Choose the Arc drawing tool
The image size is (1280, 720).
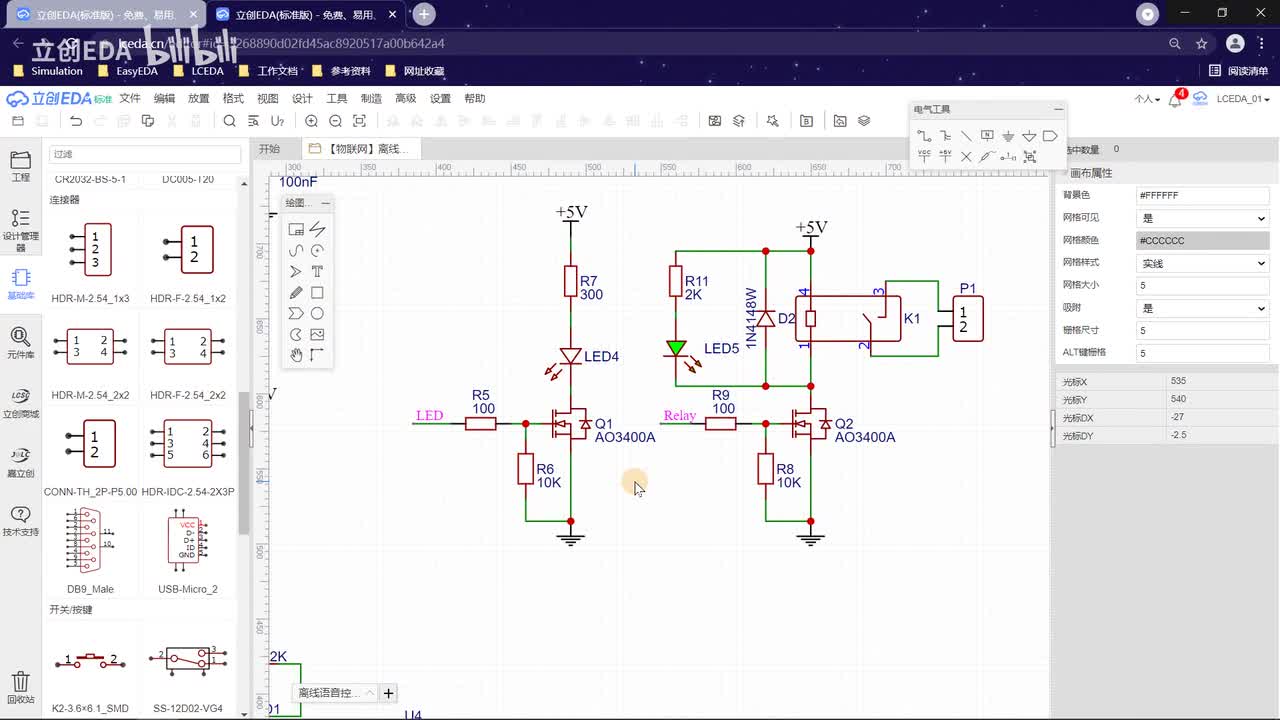click(317, 251)
